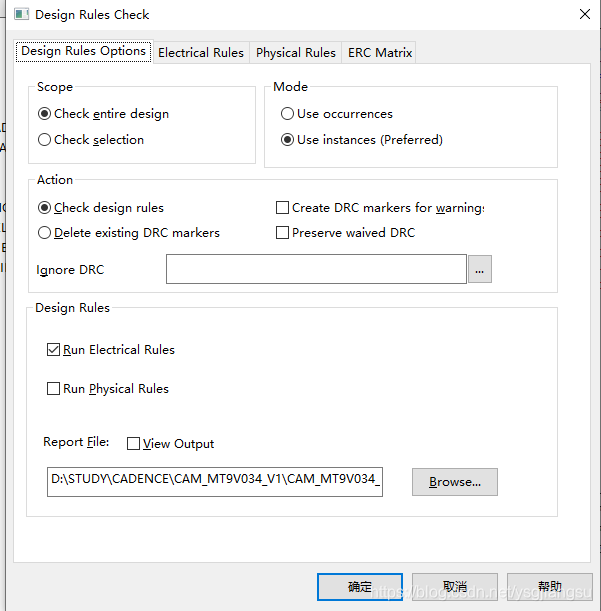Click the Design Rules Check window icon
This screenshot has height=611, width=601.
click(20, 15)
